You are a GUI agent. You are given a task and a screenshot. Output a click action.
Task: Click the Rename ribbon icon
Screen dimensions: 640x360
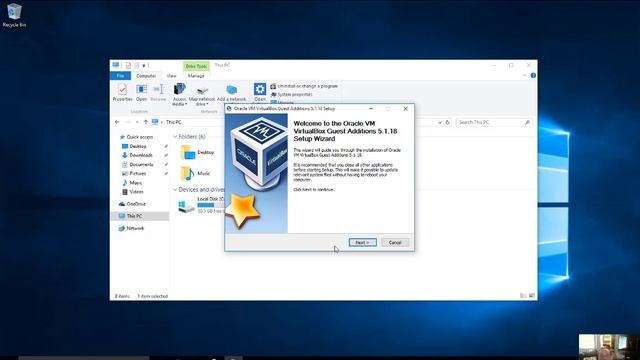coord(158,92)
